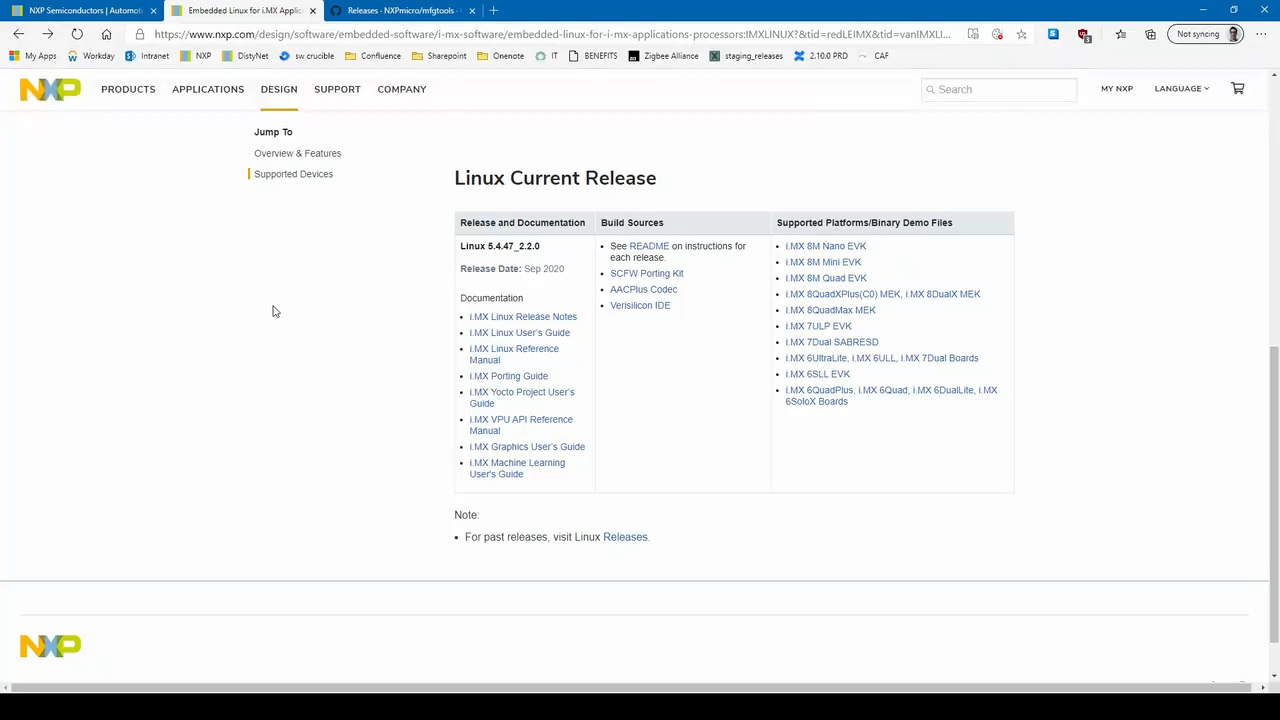Open the DESIGN menu
Image resolution: width=1280 pixels, height=720 pixels.
(x=279, y=89)
